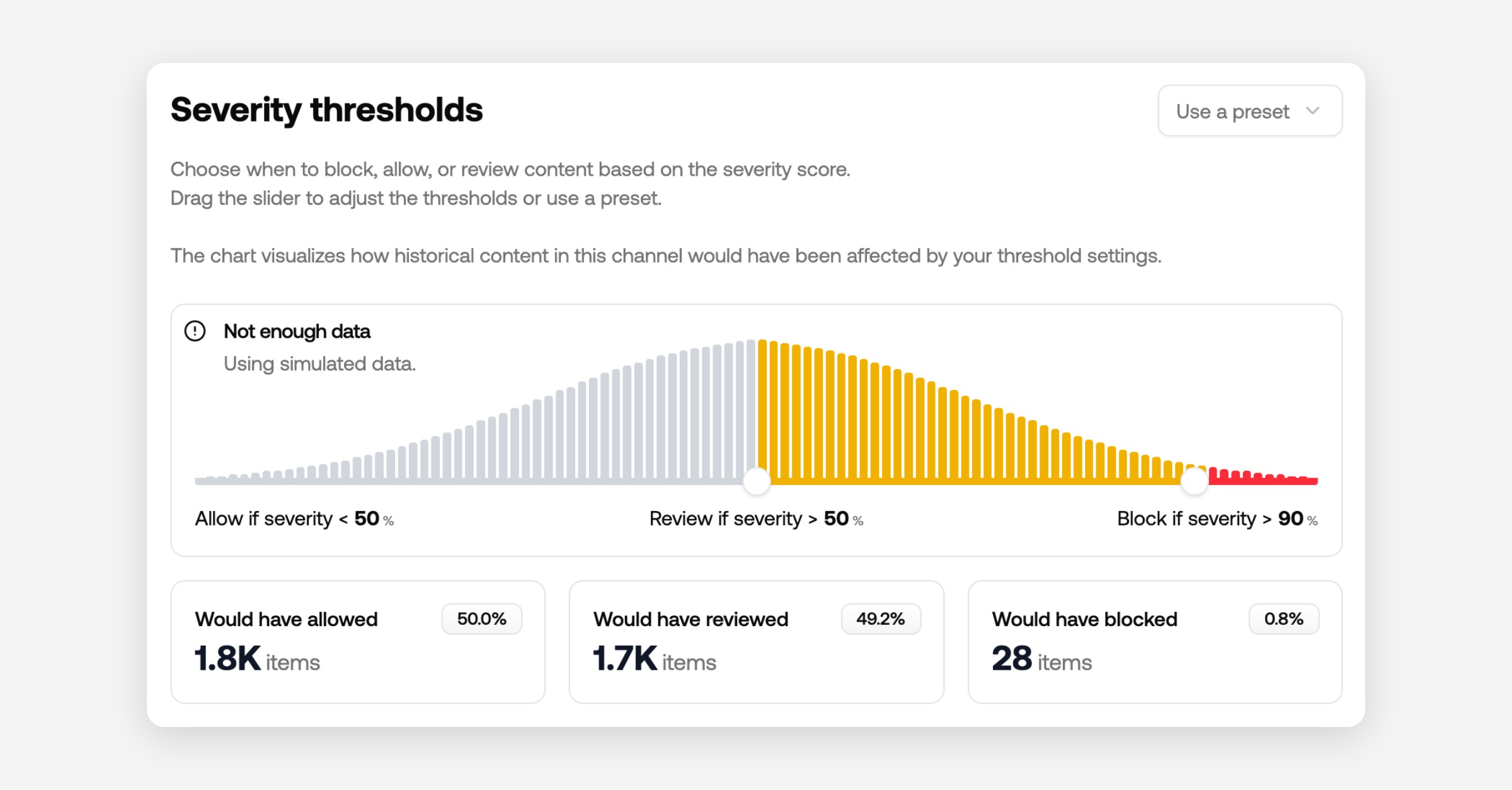Click the 50.0% allowed percentage badge
This screenshot has width=1512, height=790.
click(x=481, y=619)
